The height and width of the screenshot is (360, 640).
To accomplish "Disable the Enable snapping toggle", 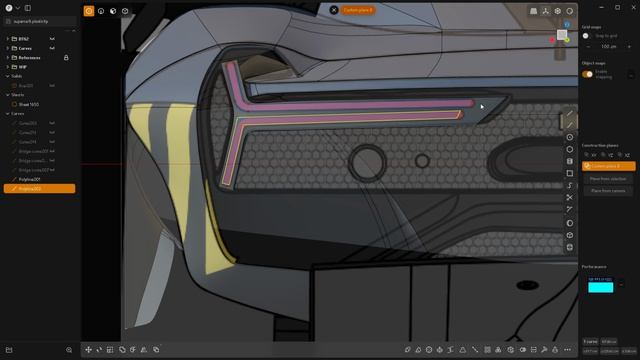I will (x=587, y=74).
